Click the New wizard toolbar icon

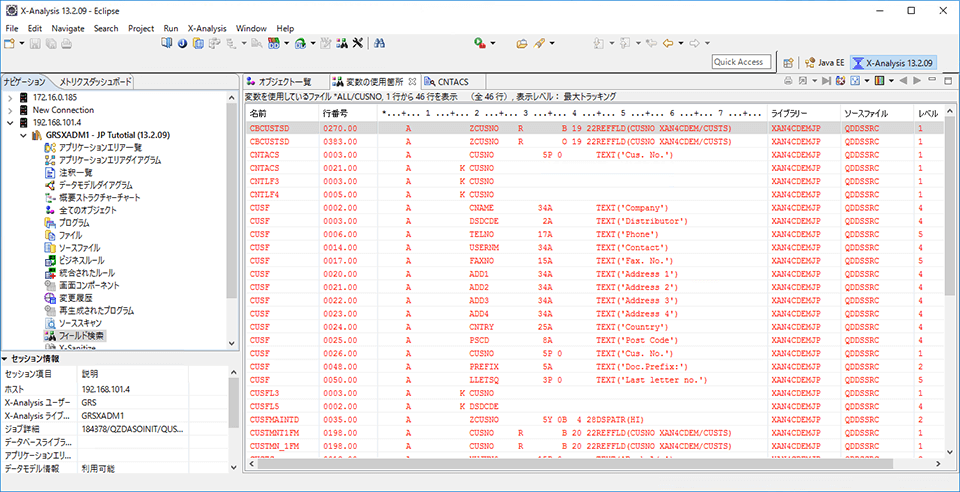[x=9, y=43]
